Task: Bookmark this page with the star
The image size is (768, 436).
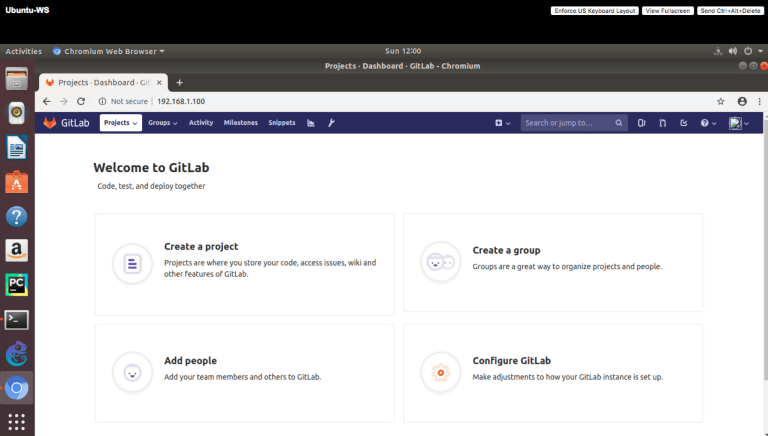Action: click(720, 101)
